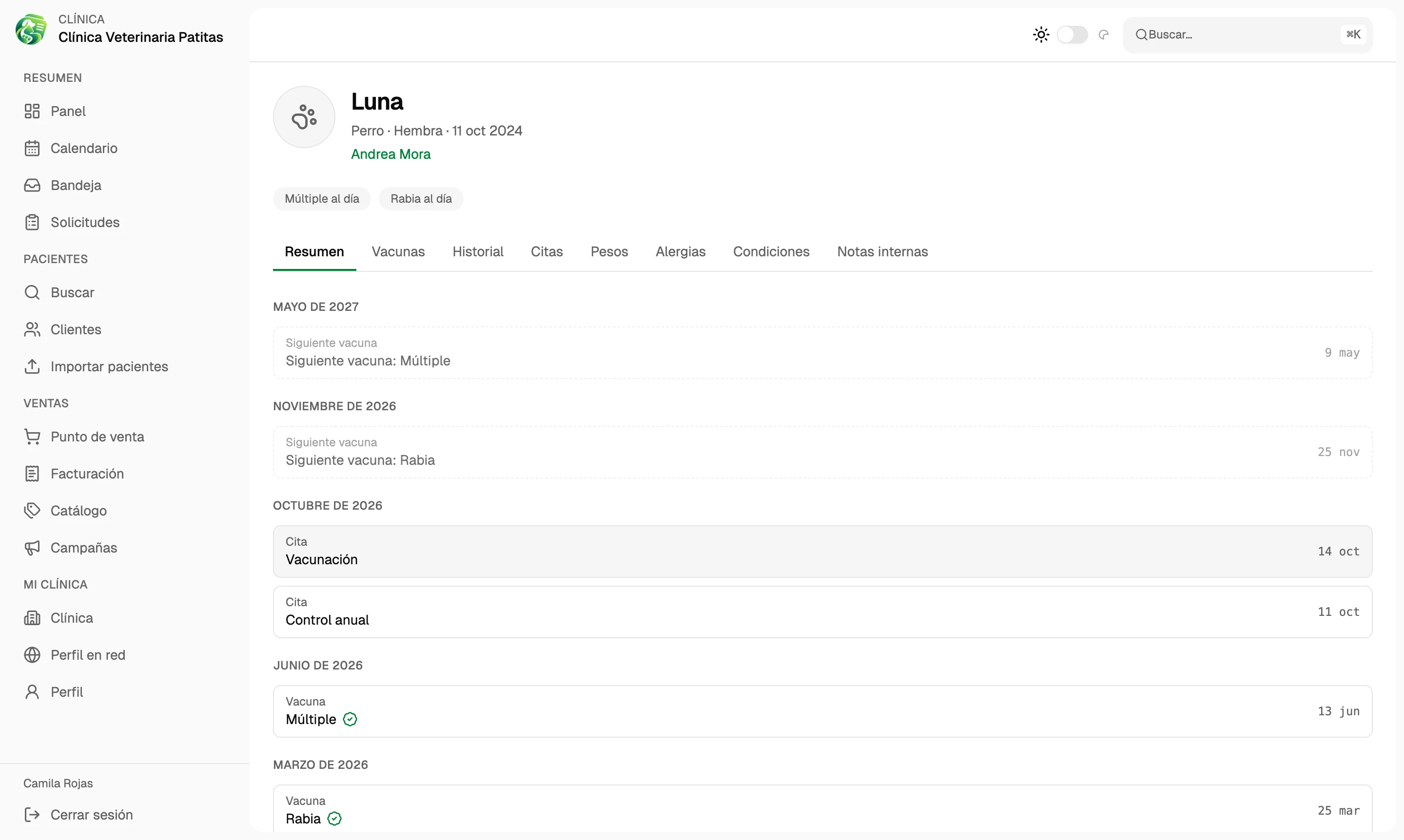Click the moon dark-mode icon
Image resolution: width=1404 pixels, height=840 pixels.
(1104, 35)
